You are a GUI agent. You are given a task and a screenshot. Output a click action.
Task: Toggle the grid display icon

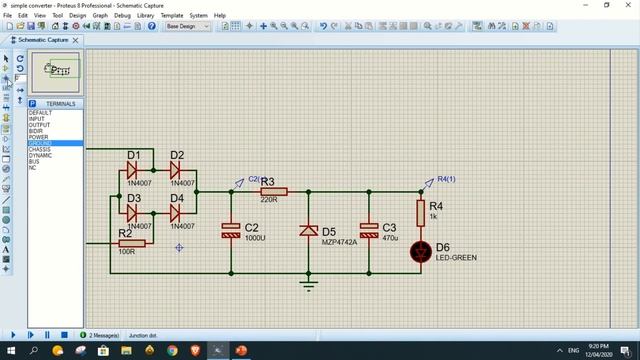(236, 26)
